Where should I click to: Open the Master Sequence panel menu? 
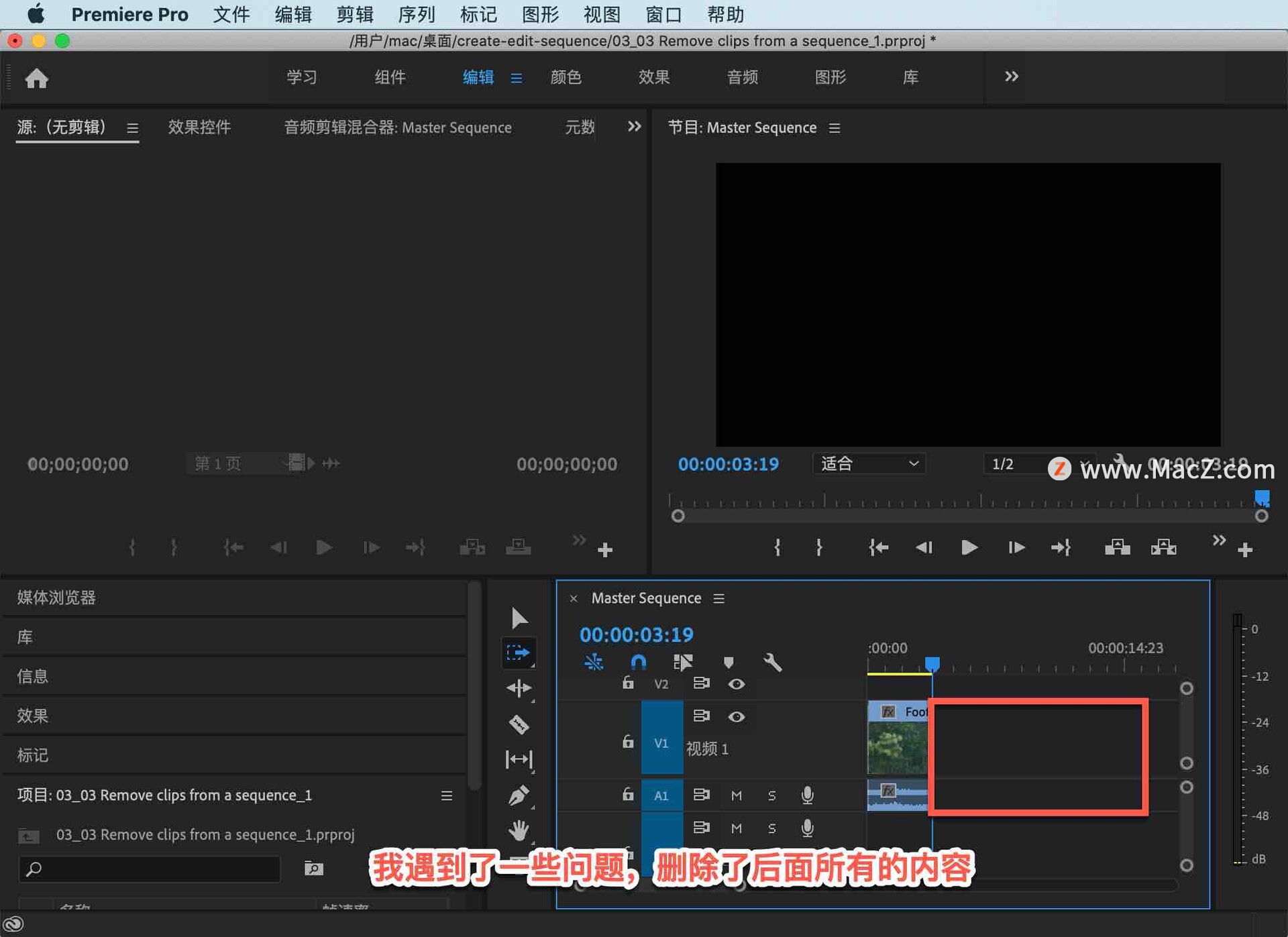pyautogui.click(x=718, y=598)
